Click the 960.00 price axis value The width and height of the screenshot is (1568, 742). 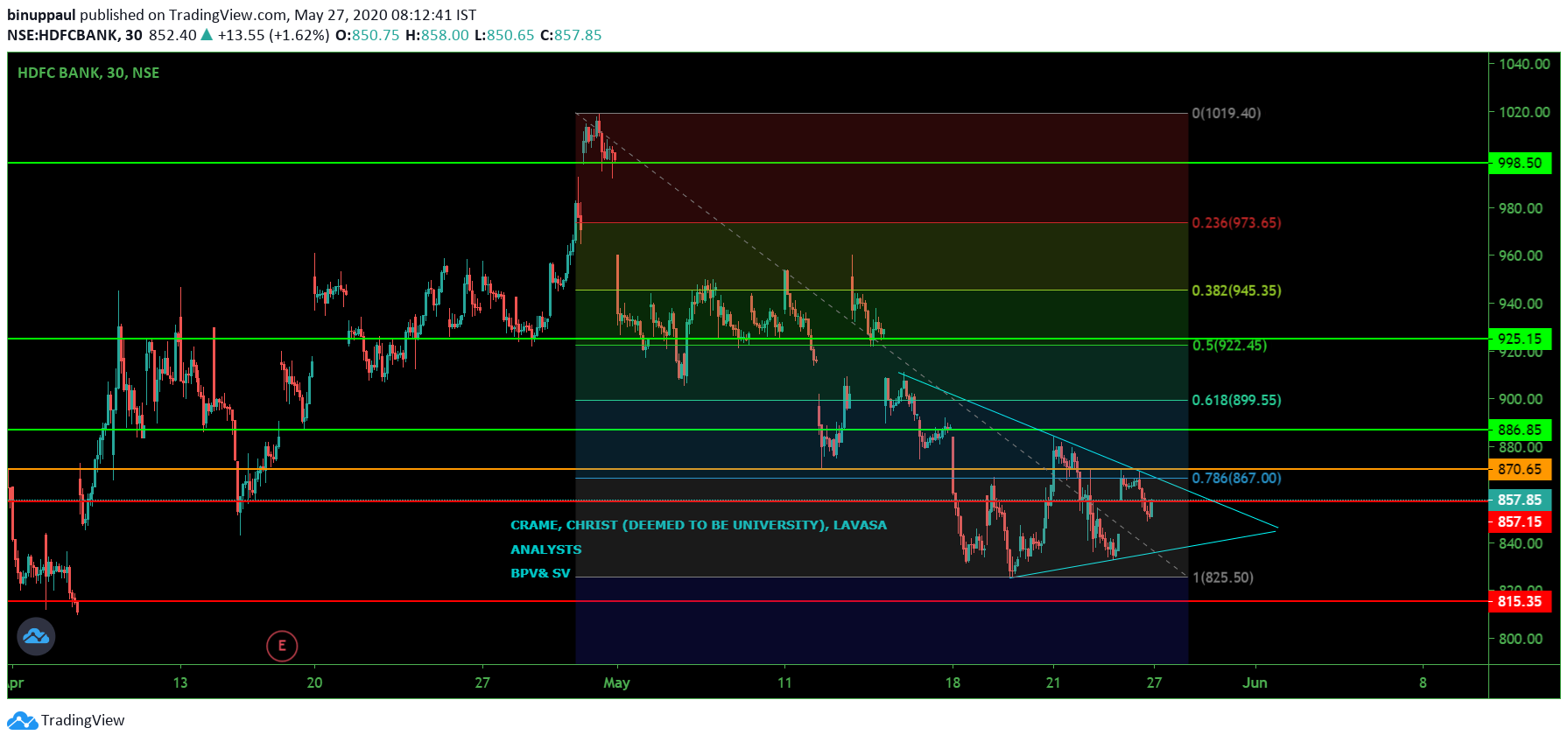pyautogui.click(x=1521, y=255)
